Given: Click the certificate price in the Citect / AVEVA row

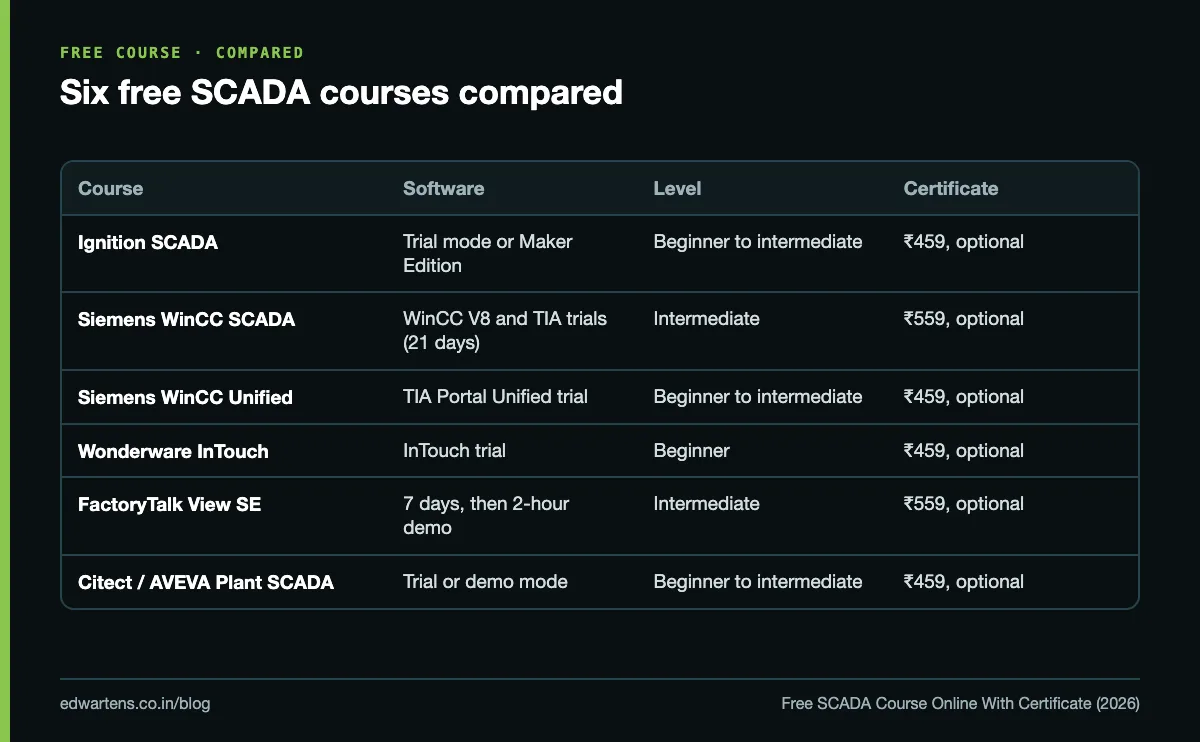Looking at the screenshot, I should (963, 581).
